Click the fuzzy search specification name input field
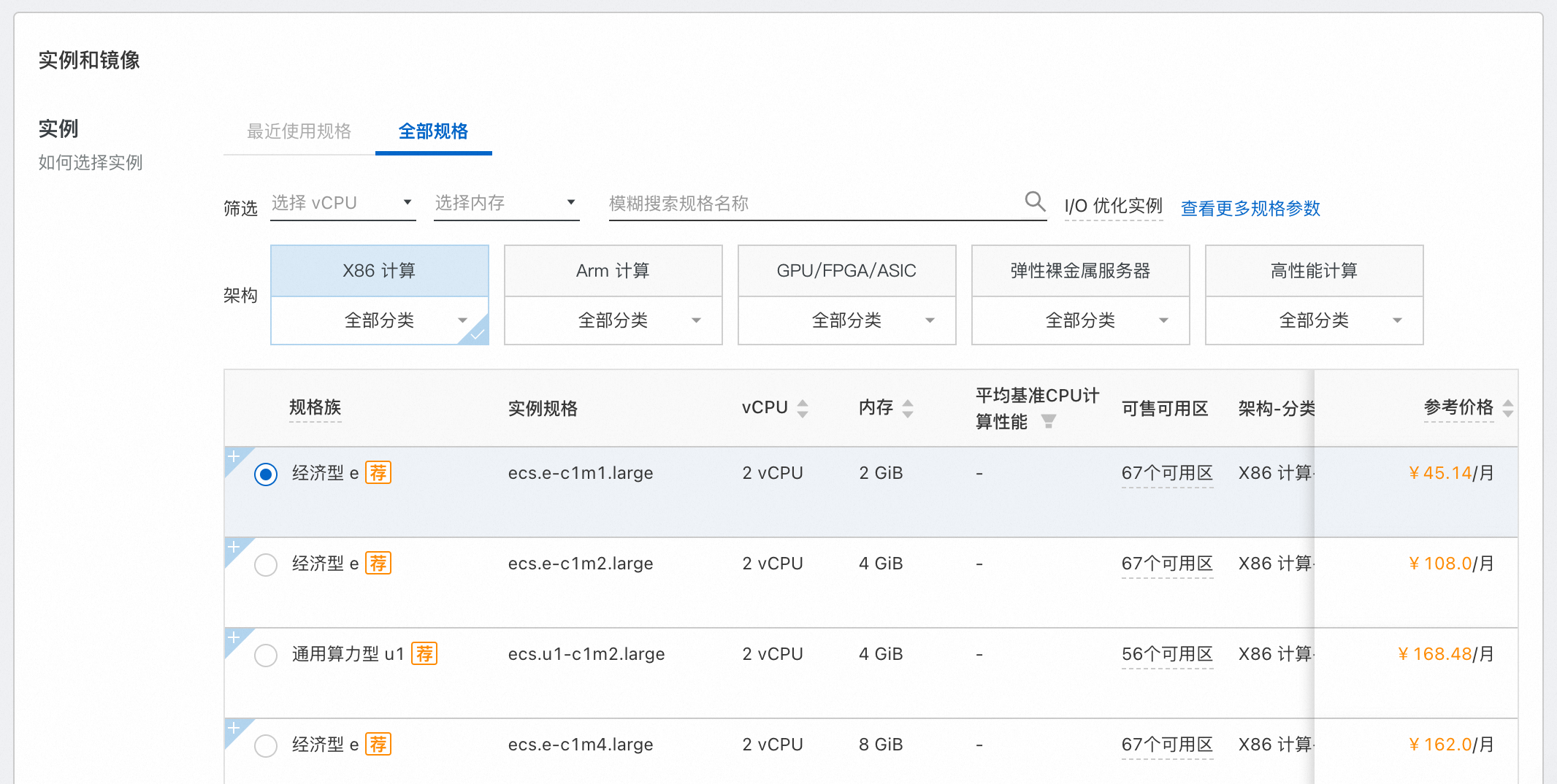Screen dimensions: 1557x784 (803, 204)
